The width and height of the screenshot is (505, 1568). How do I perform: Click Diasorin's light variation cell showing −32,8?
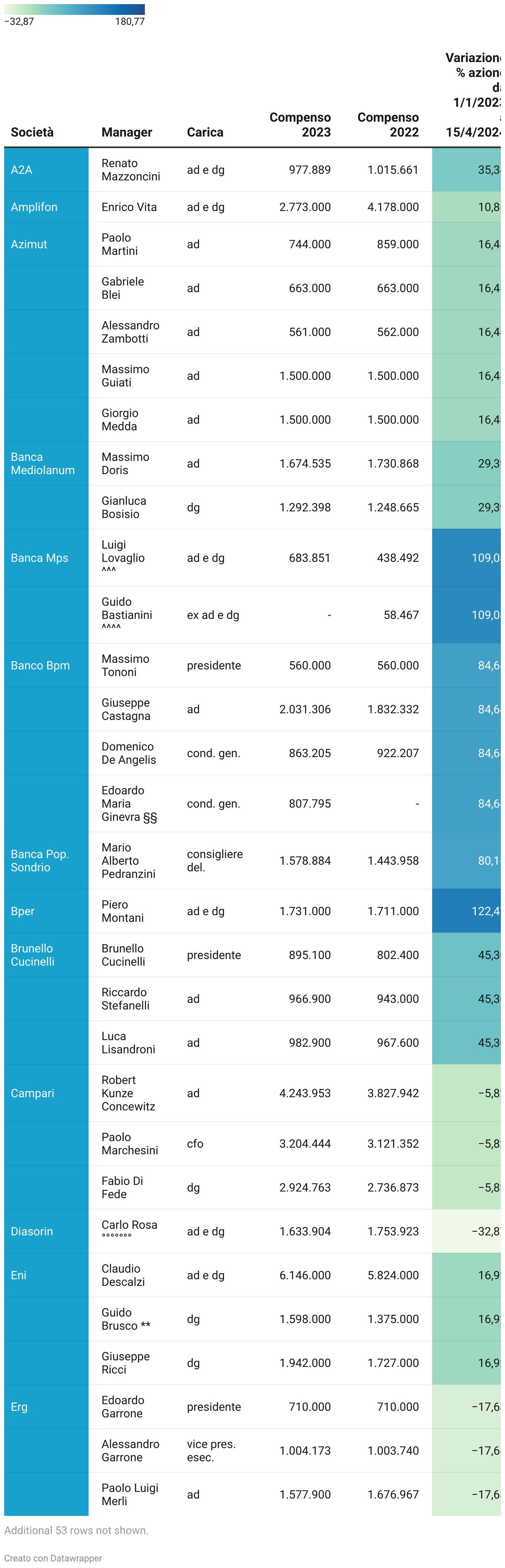pos(467,1231)
